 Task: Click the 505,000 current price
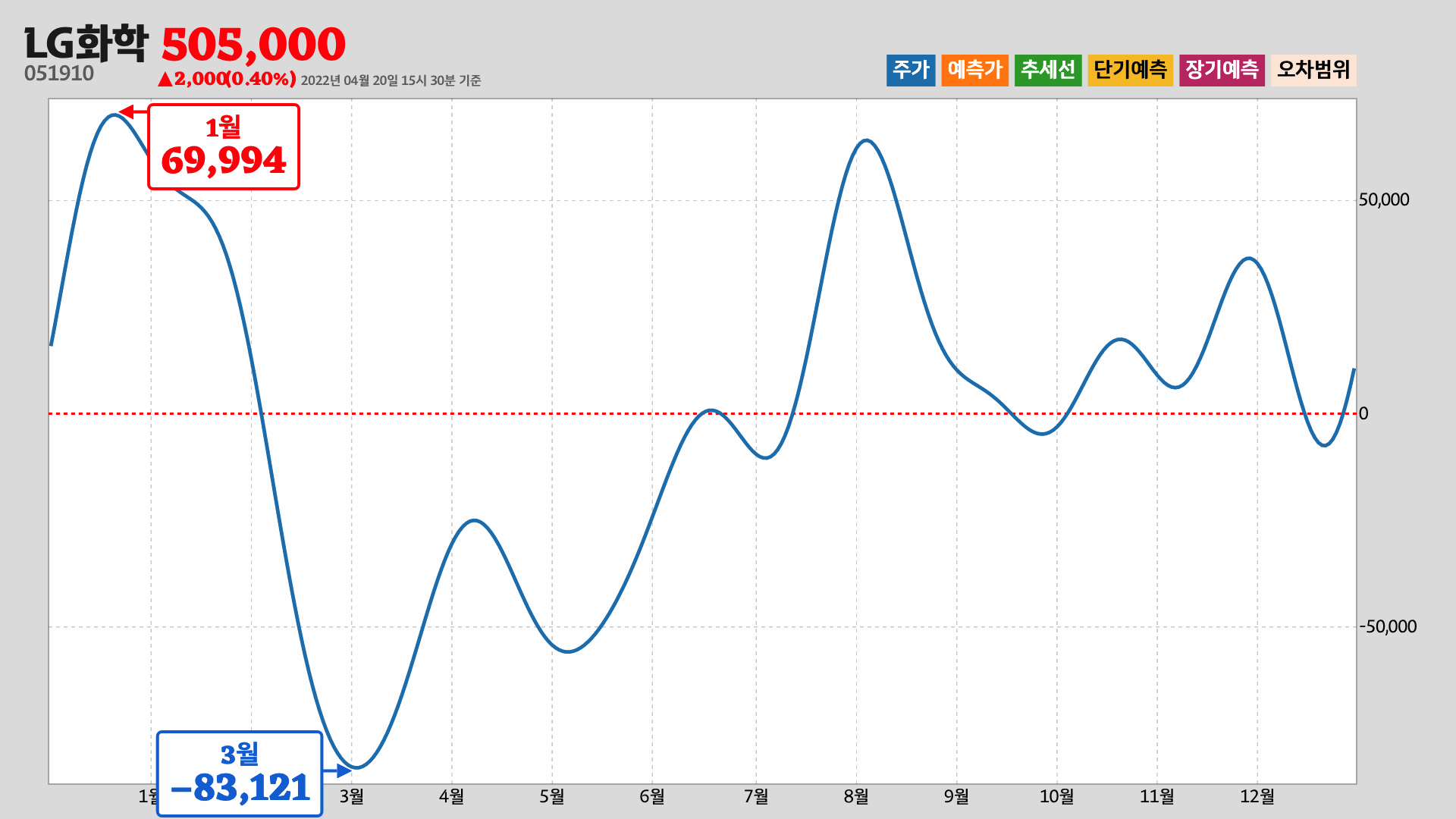click(253, 45)
